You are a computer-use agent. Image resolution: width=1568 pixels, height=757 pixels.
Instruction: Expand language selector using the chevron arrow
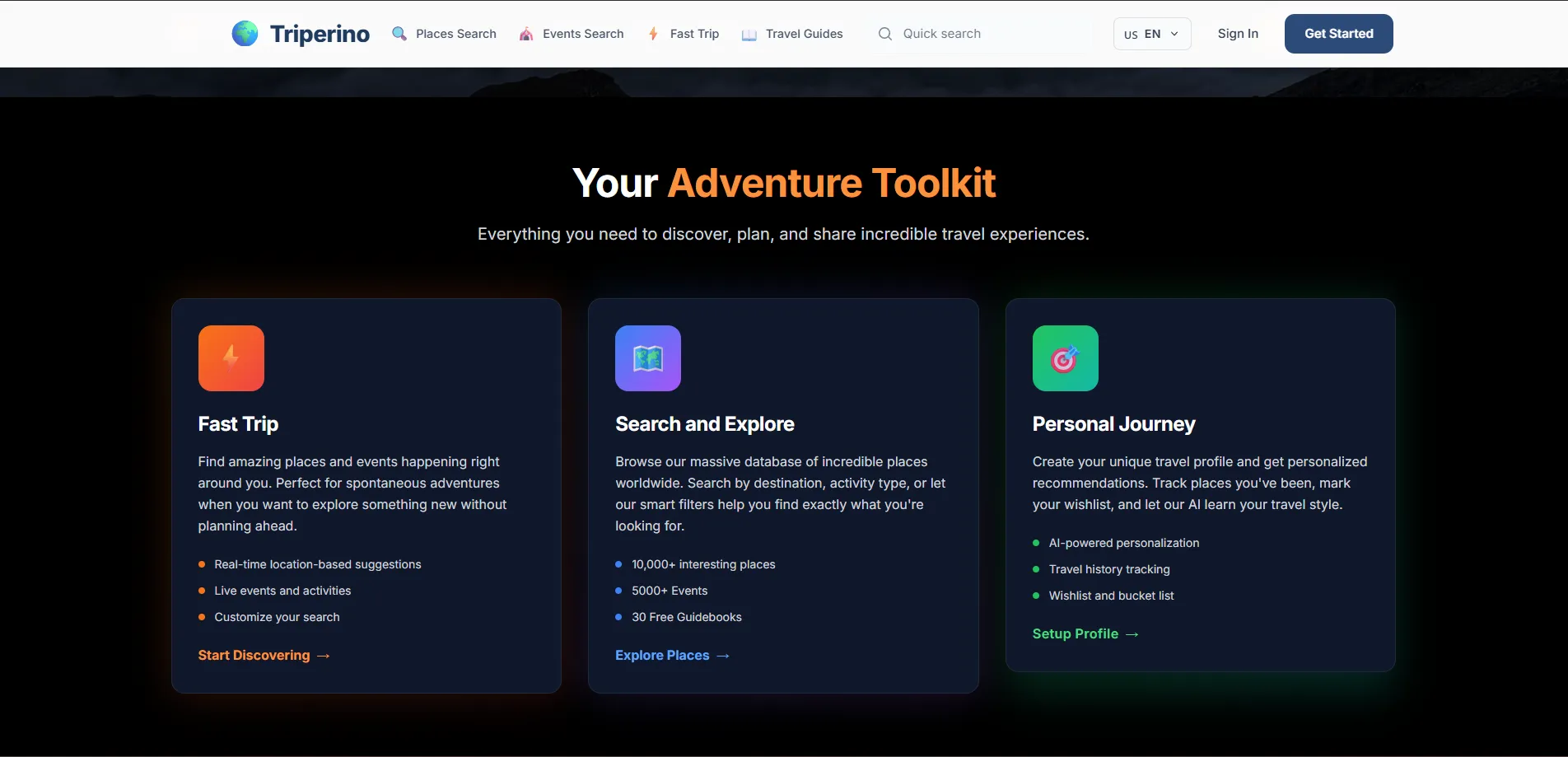[1174, 34]
